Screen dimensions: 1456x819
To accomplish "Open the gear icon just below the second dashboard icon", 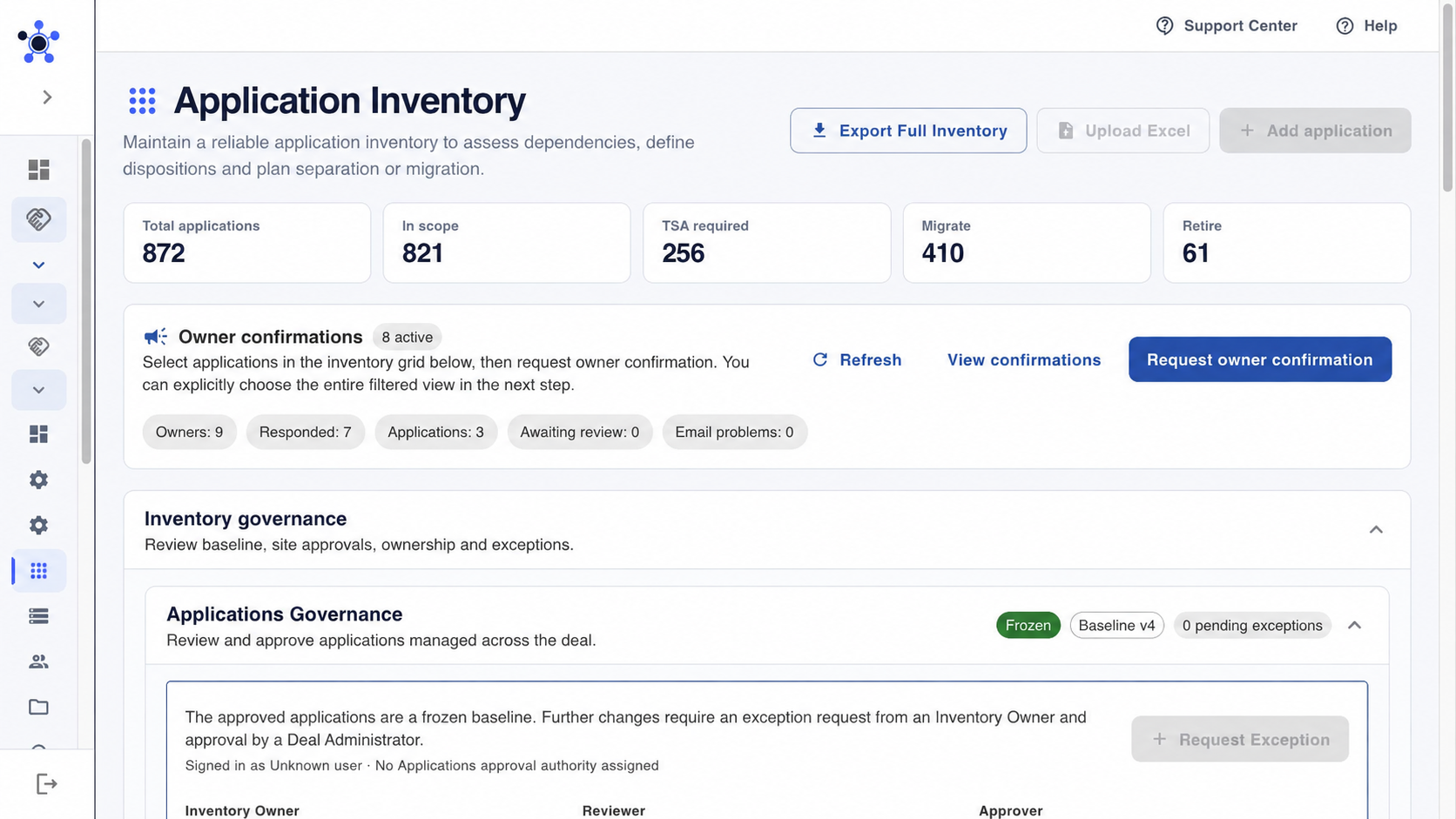I will [x=38, y=480].
